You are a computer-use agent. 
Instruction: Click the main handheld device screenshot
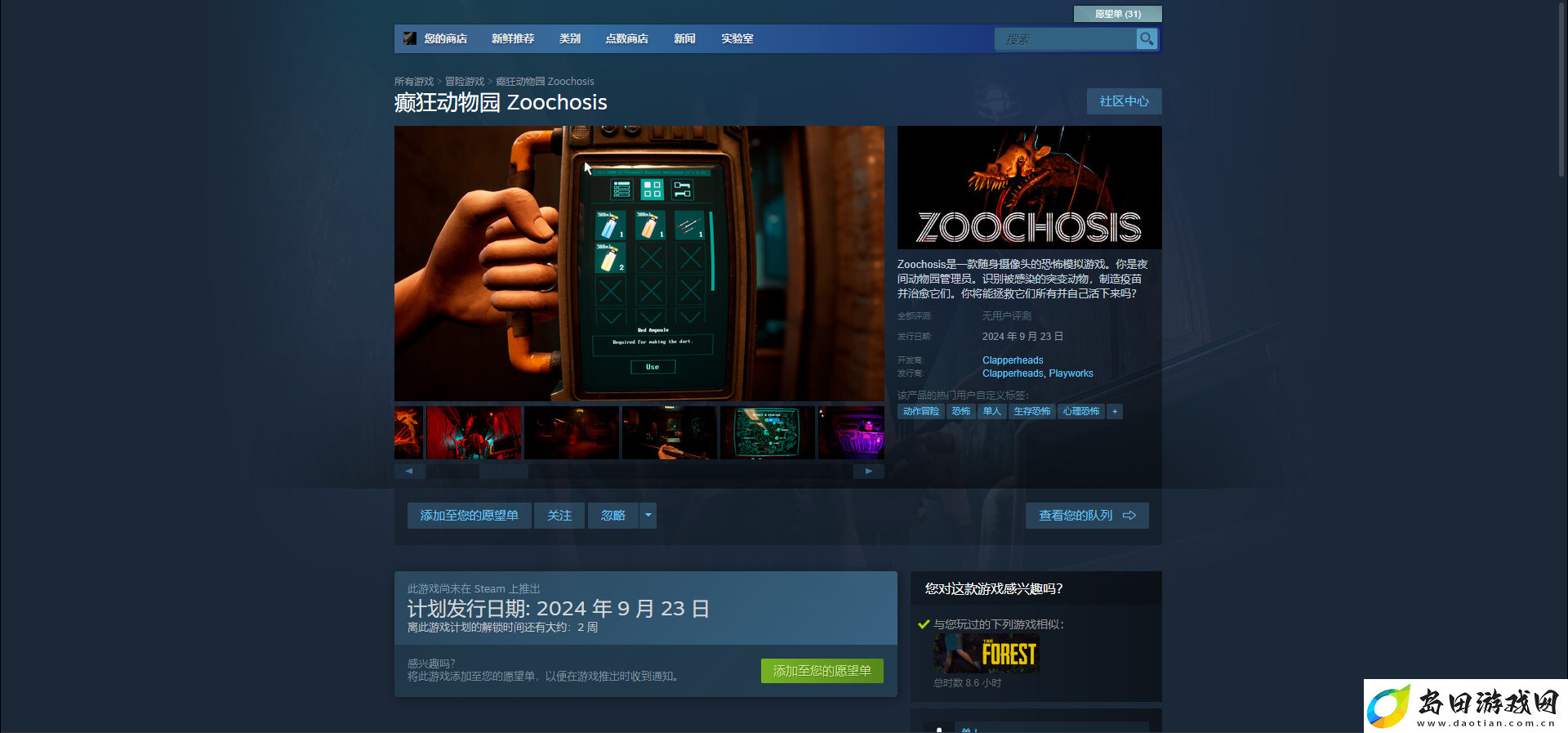point(639,263)
